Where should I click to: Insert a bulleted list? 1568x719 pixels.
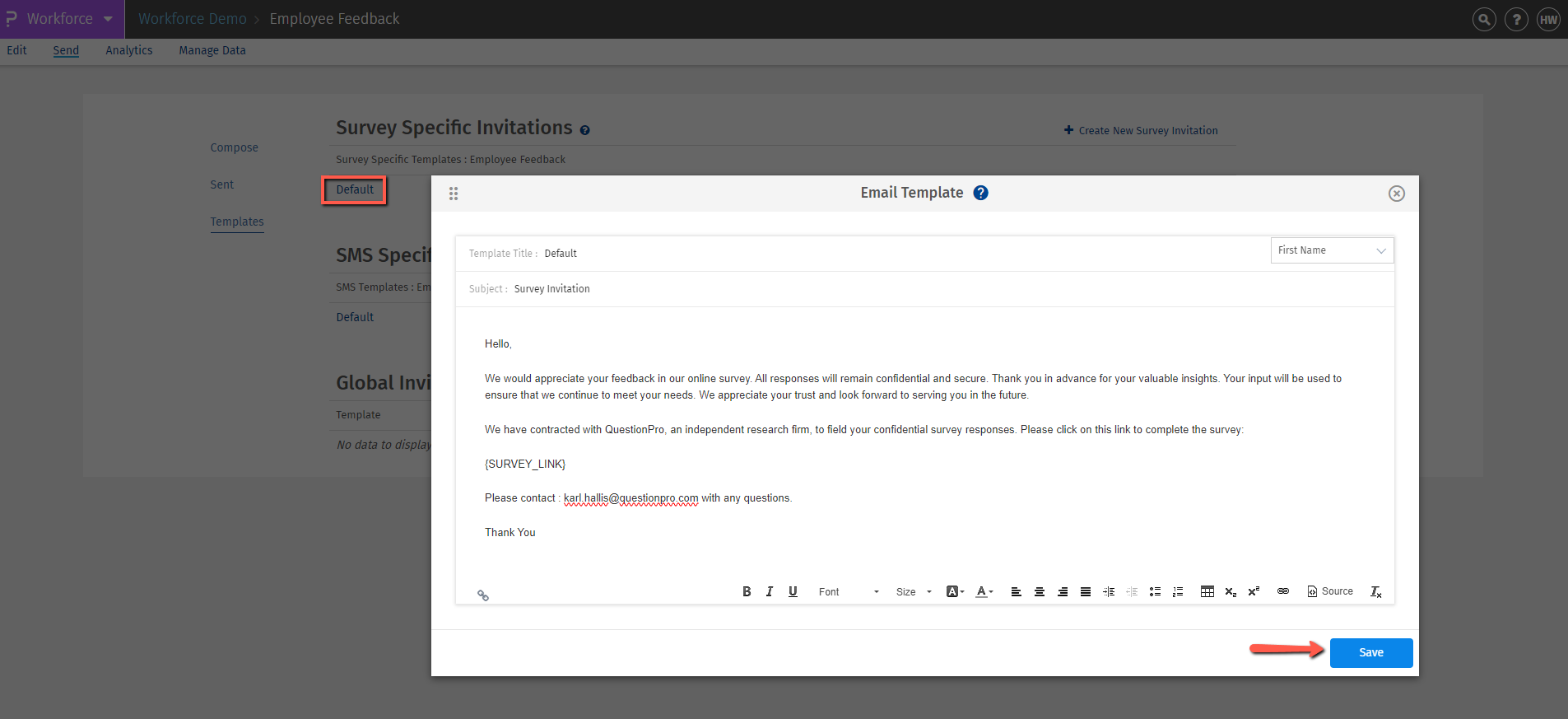pos(1155,591)
